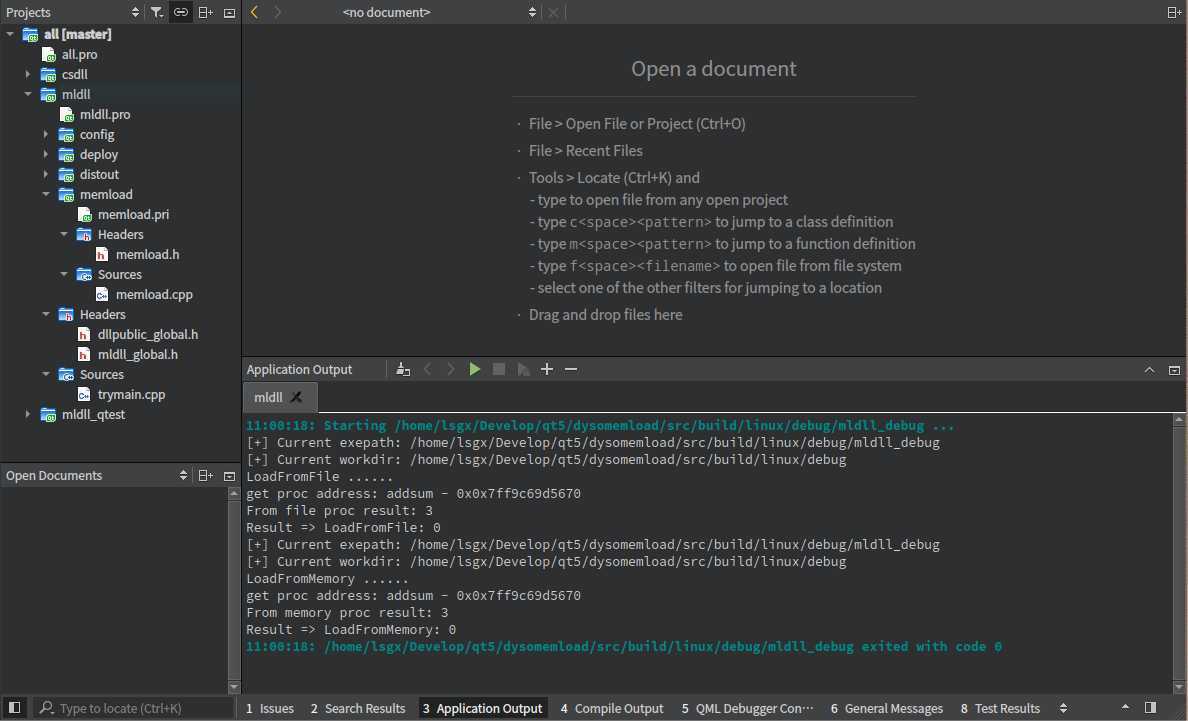Screen dimensions: 1188x721
Task: Close the Projects sidebar panel
Action: click(230, 13)
